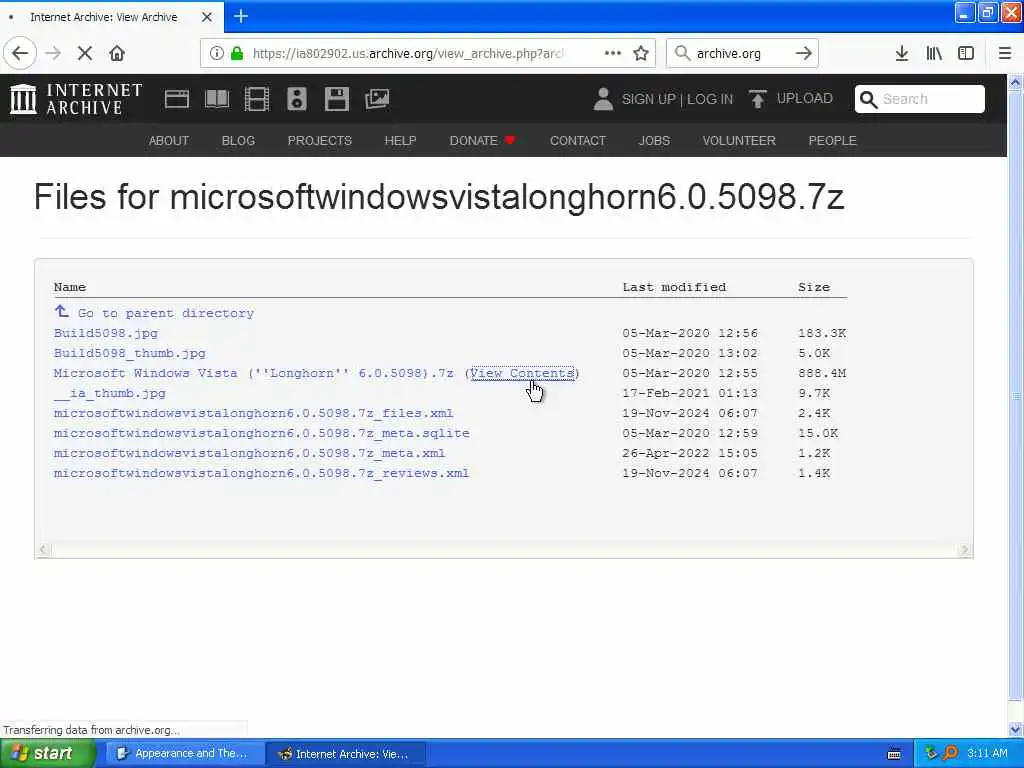Open the ABOUT menu item
1024x768 pixels.
click(168, 140)
